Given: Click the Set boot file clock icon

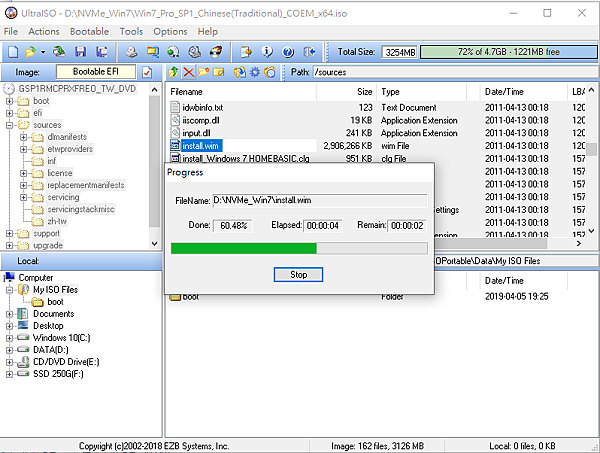Looking at the screenshot, I should (270, 72).
